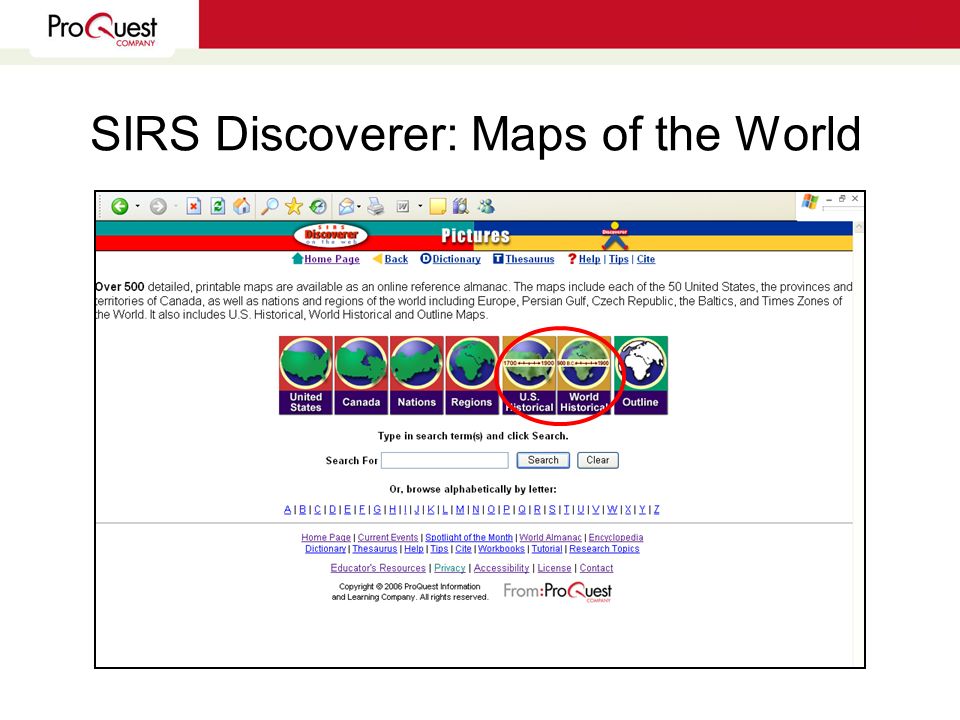Screen dimensions: 960x720
Task: Expand the Edit with Word dropdown arrow
Action: pyautogui.click(x=420, y=206)
